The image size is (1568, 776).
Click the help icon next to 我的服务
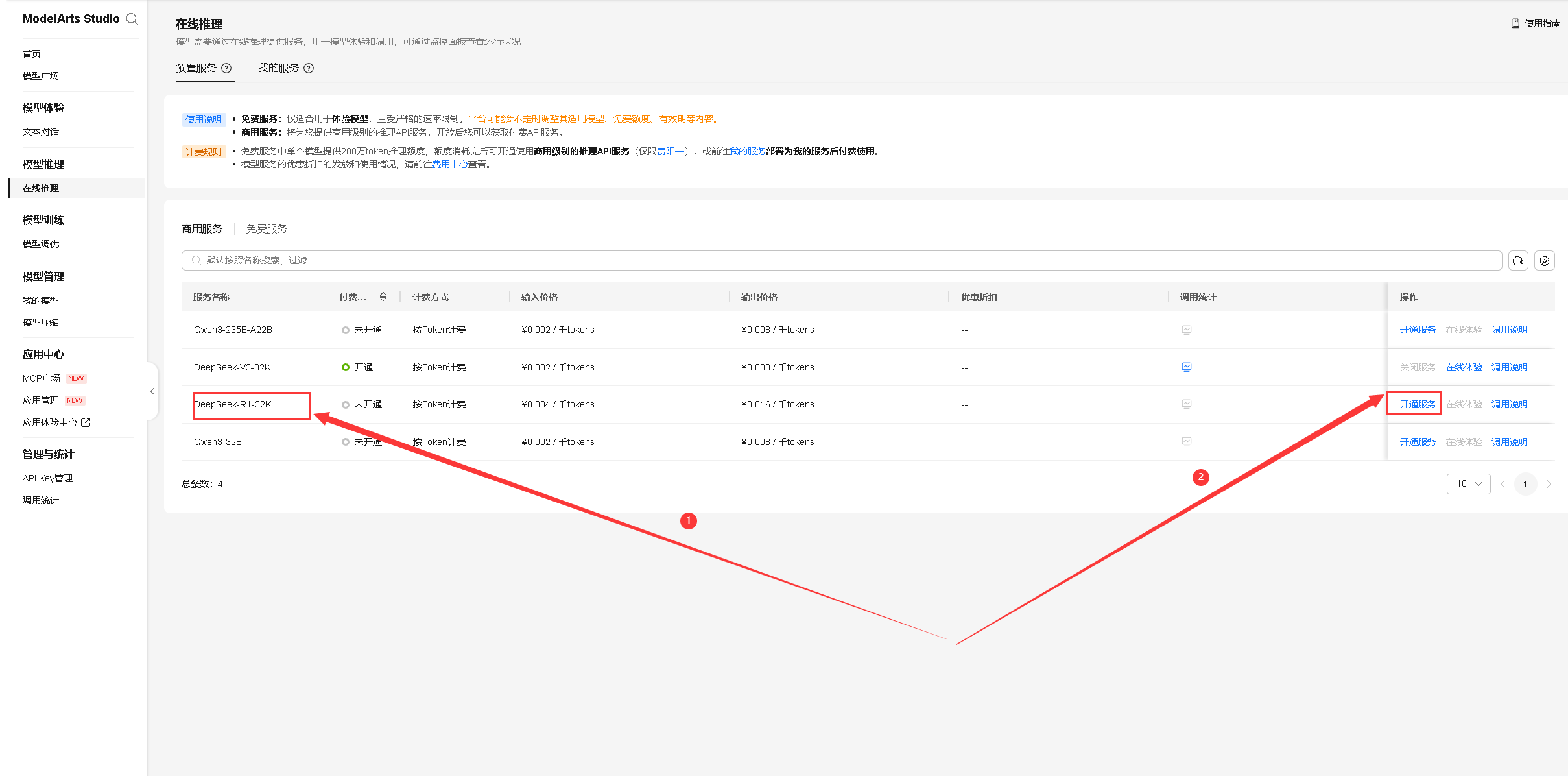[x=309, y=68]
